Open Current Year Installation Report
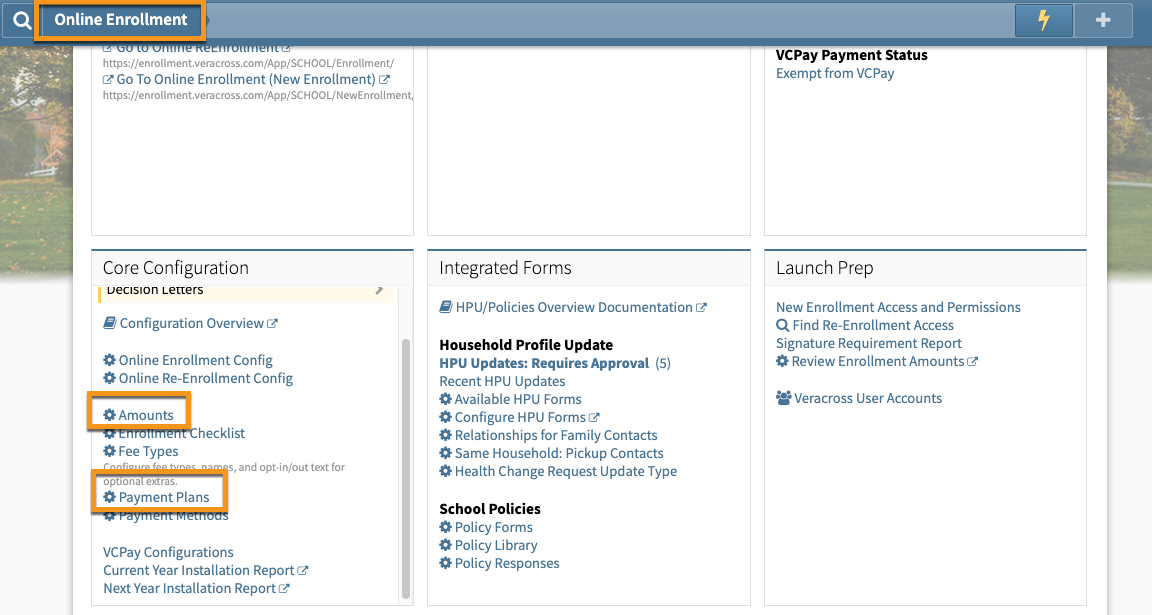This screenshot has height=615, width=1152. [198, 570]
